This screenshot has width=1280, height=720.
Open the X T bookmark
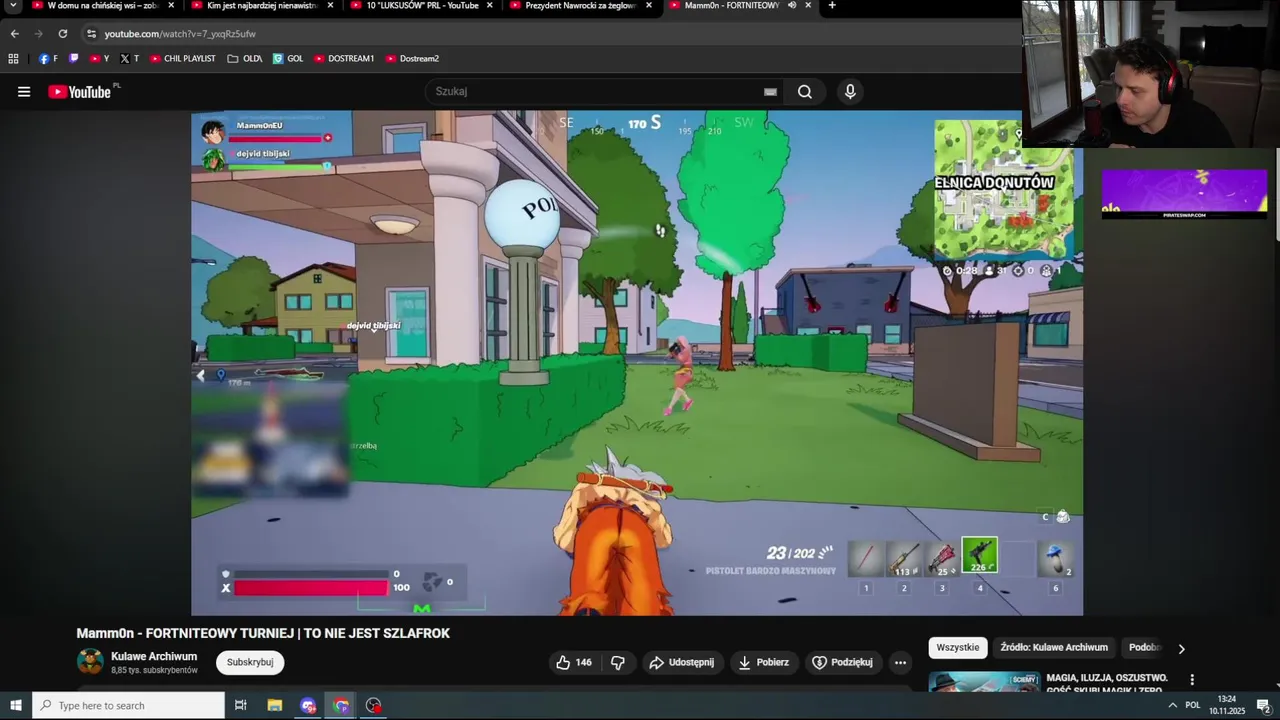coord(129,59)
